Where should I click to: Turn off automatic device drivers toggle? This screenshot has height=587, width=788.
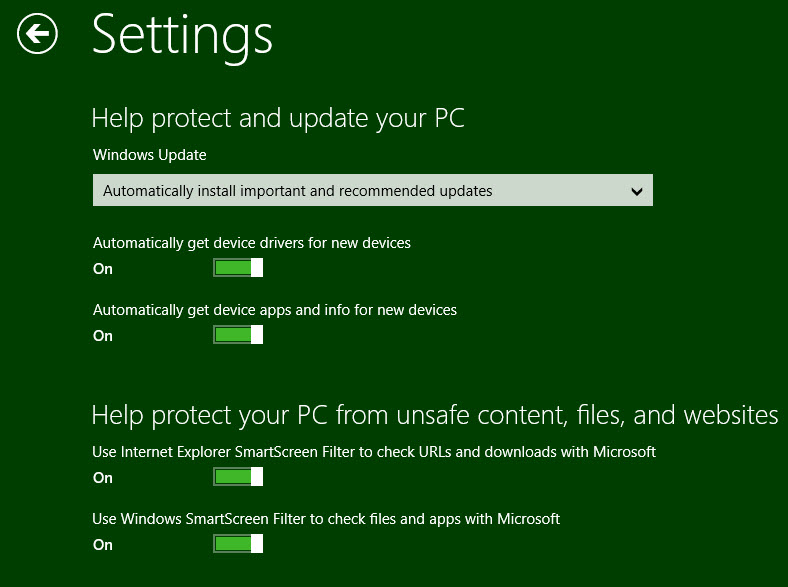(x=238, y=268)
